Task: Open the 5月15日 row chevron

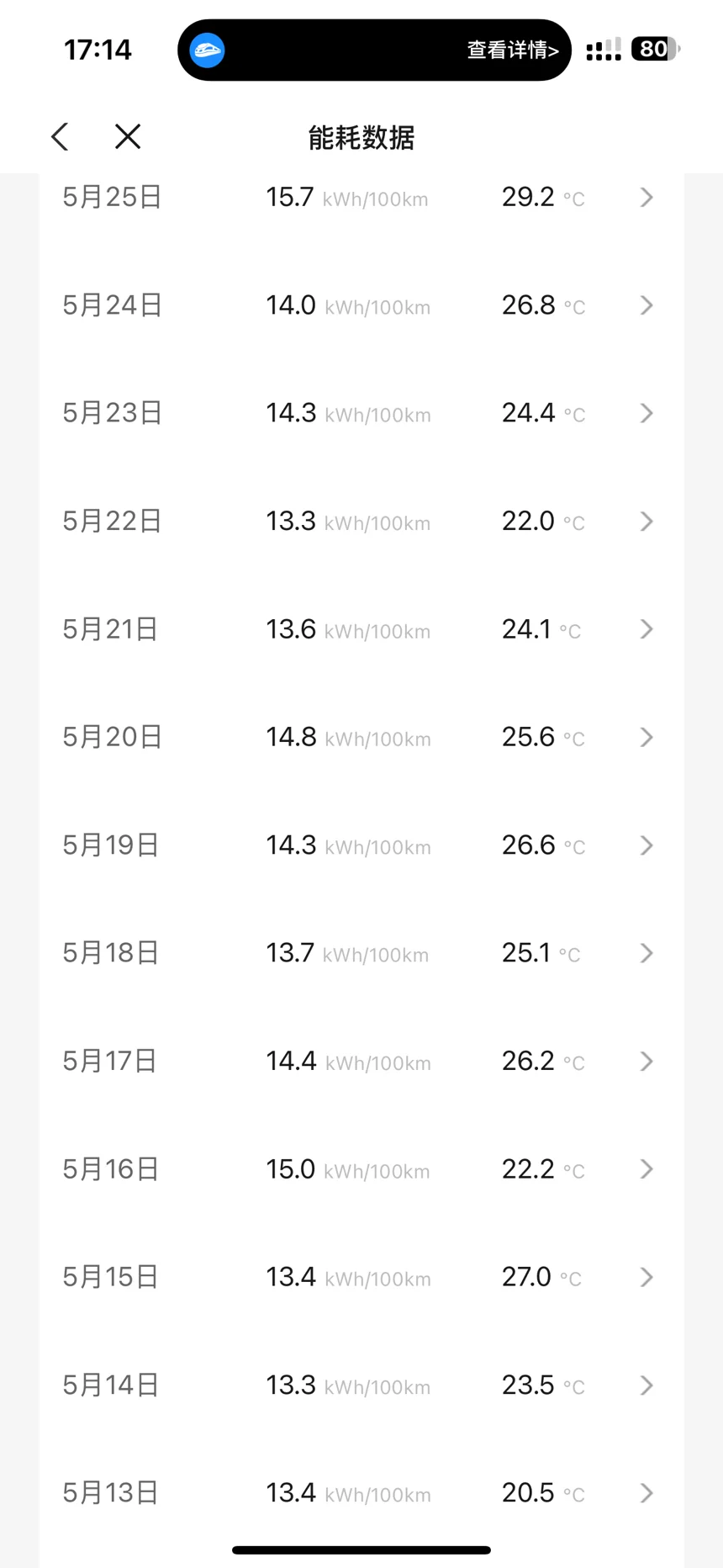Action: pos(646,1277)
